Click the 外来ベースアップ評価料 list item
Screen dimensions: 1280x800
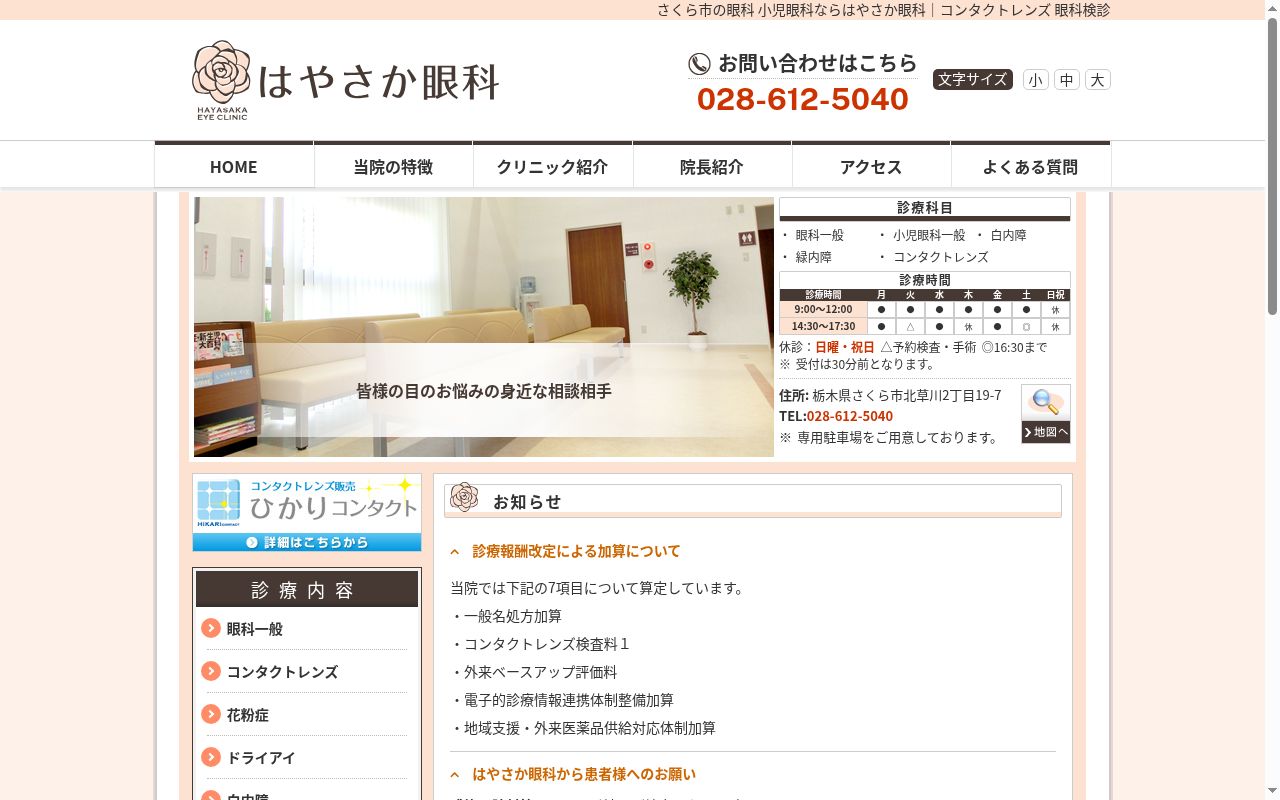[534, 672]
